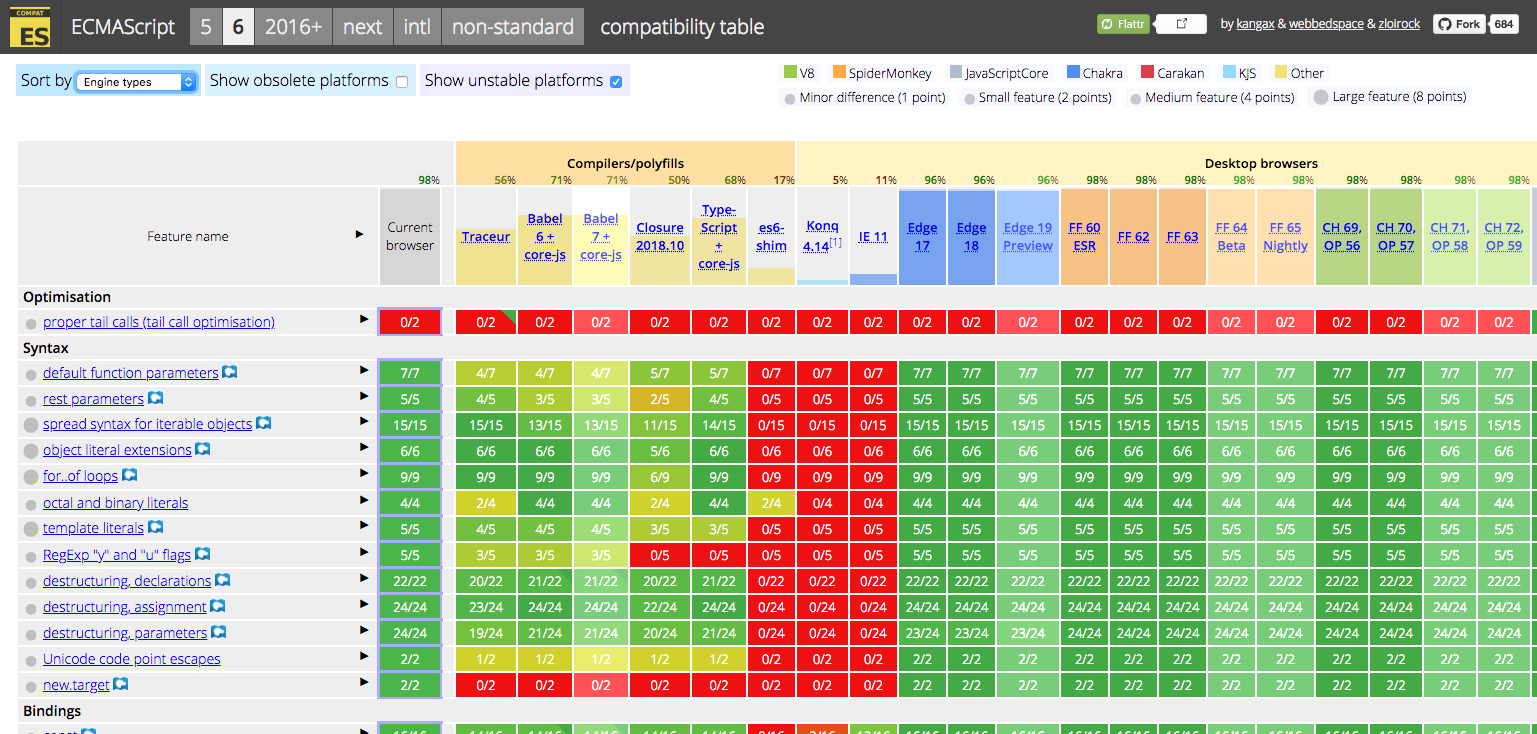Toggle Show obsolete platforms checkbox
Viewport: 1537px width, 734px height.
click(x=402, y=82)
